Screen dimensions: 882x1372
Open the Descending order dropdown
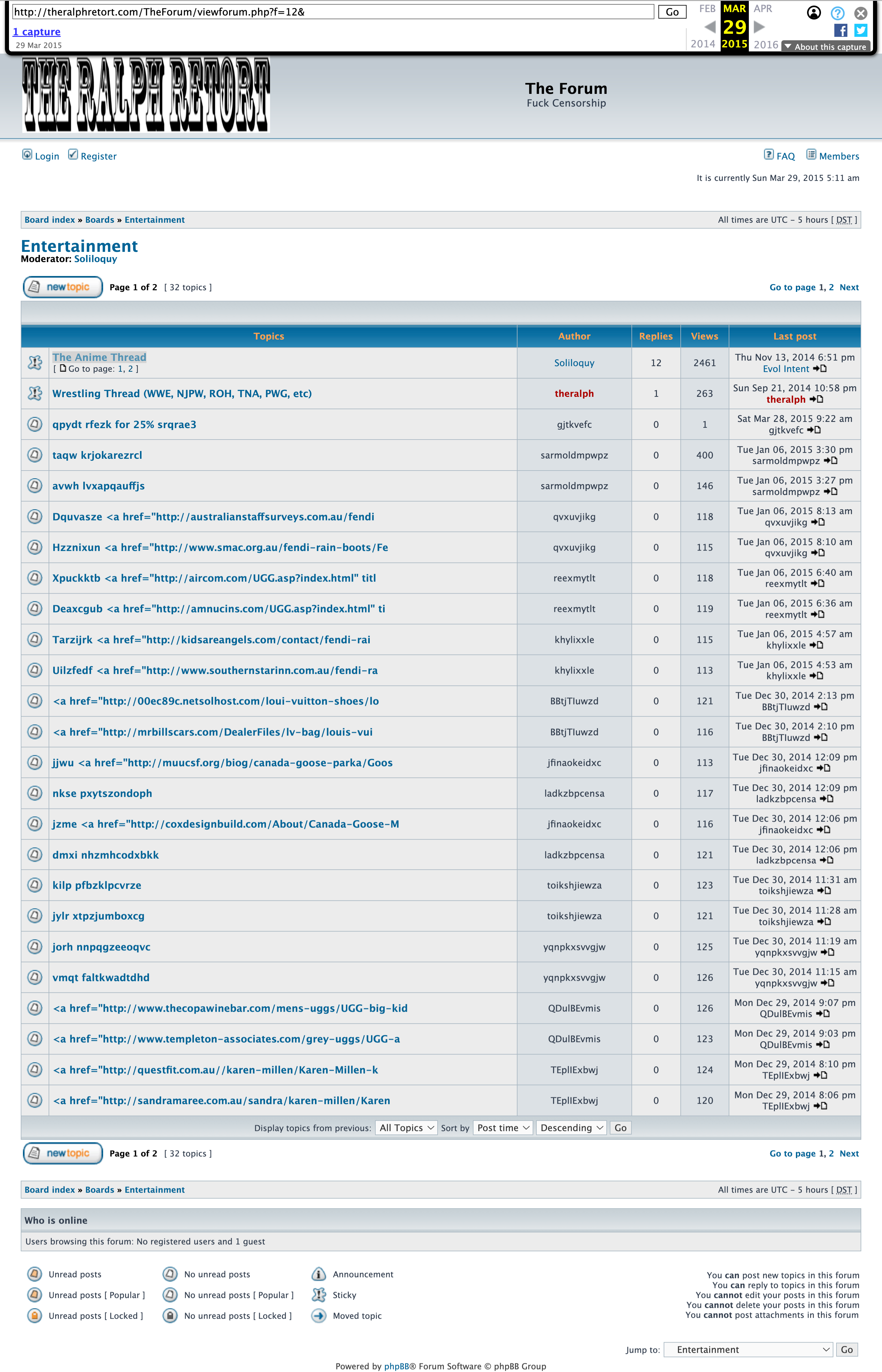(x=571, y=1127)
